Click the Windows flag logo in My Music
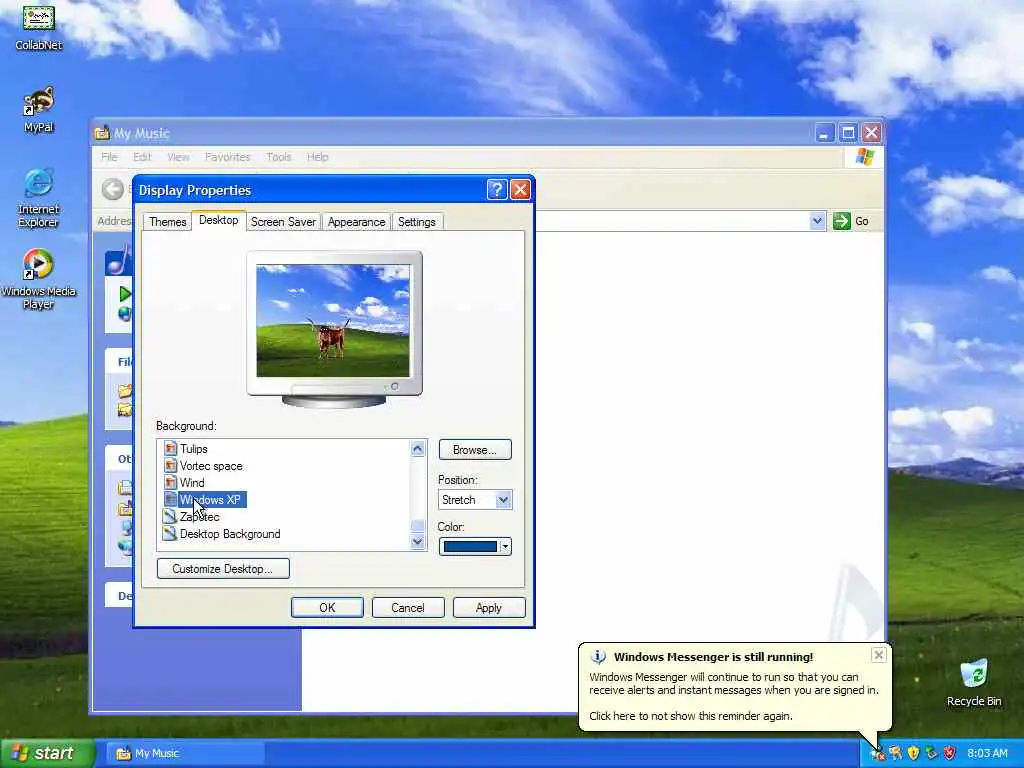The image size is (1024, 768). click(x=864, y=157)
